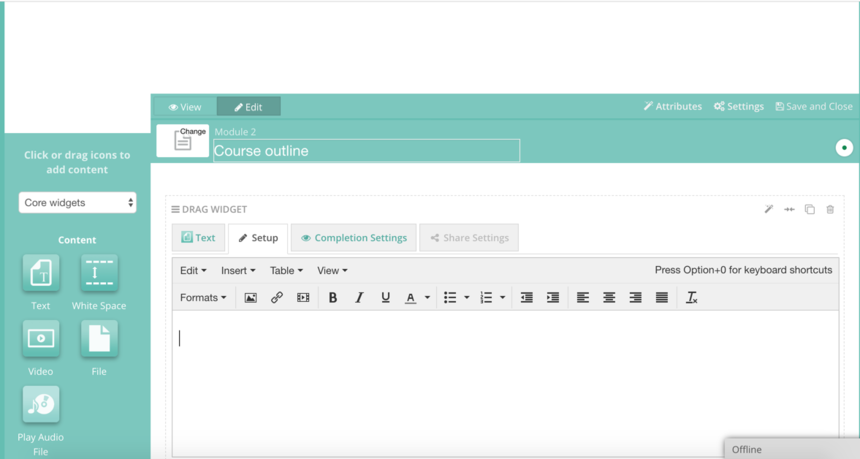
Task: Click inside the text editor body
Action: tap(505, 383)
